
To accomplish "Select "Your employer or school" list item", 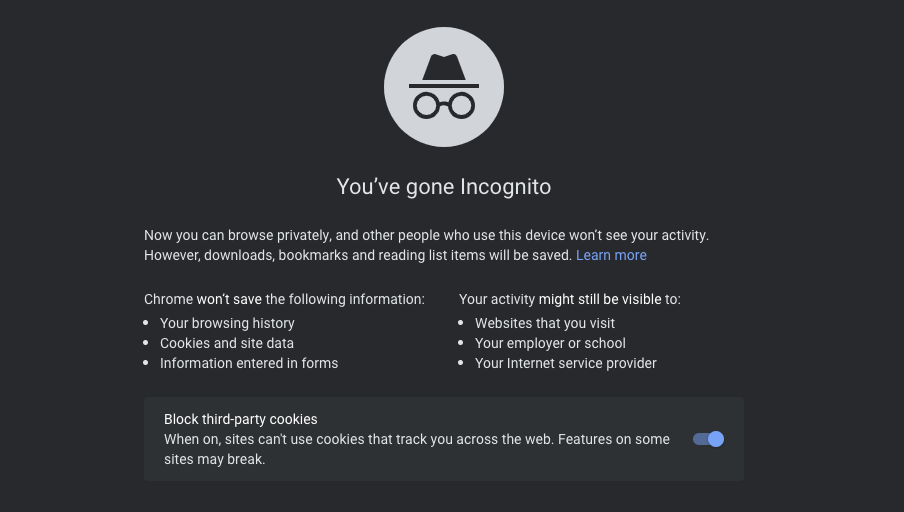I will coord(550,343).
